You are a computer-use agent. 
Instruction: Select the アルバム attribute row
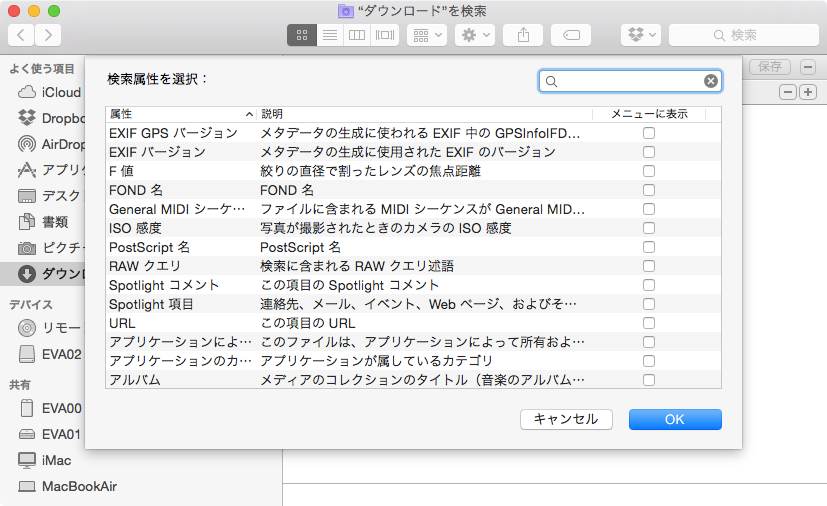click(x=414, y=380)
